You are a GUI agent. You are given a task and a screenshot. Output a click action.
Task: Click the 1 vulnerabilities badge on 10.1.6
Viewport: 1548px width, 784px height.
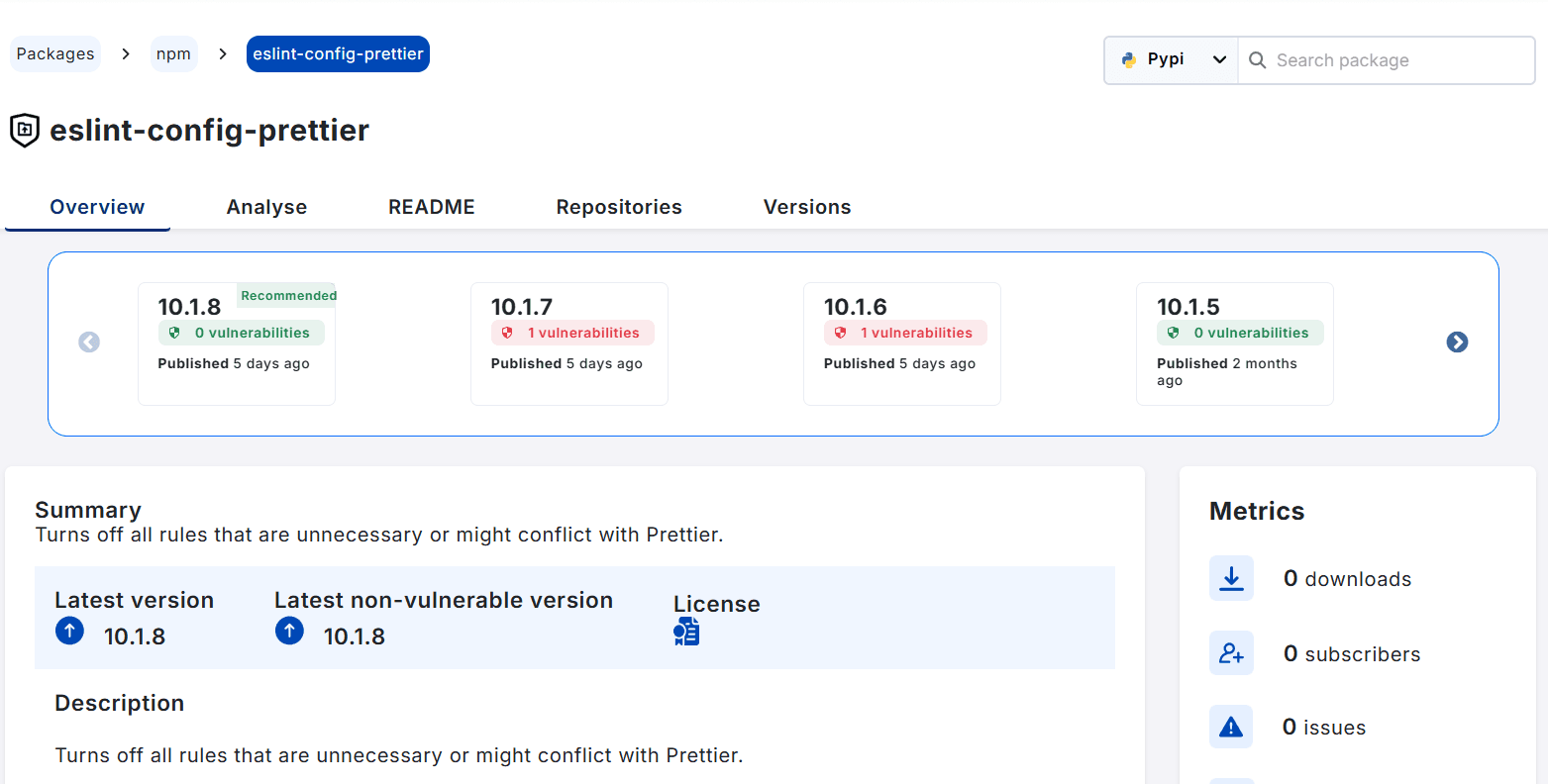[x=905, y=333]
